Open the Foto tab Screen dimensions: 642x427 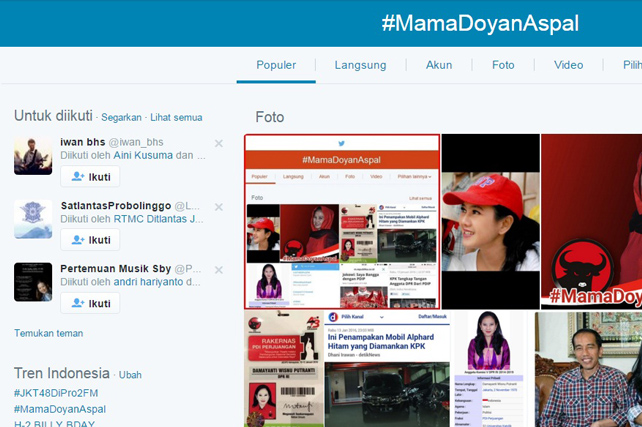pos(503,65)
